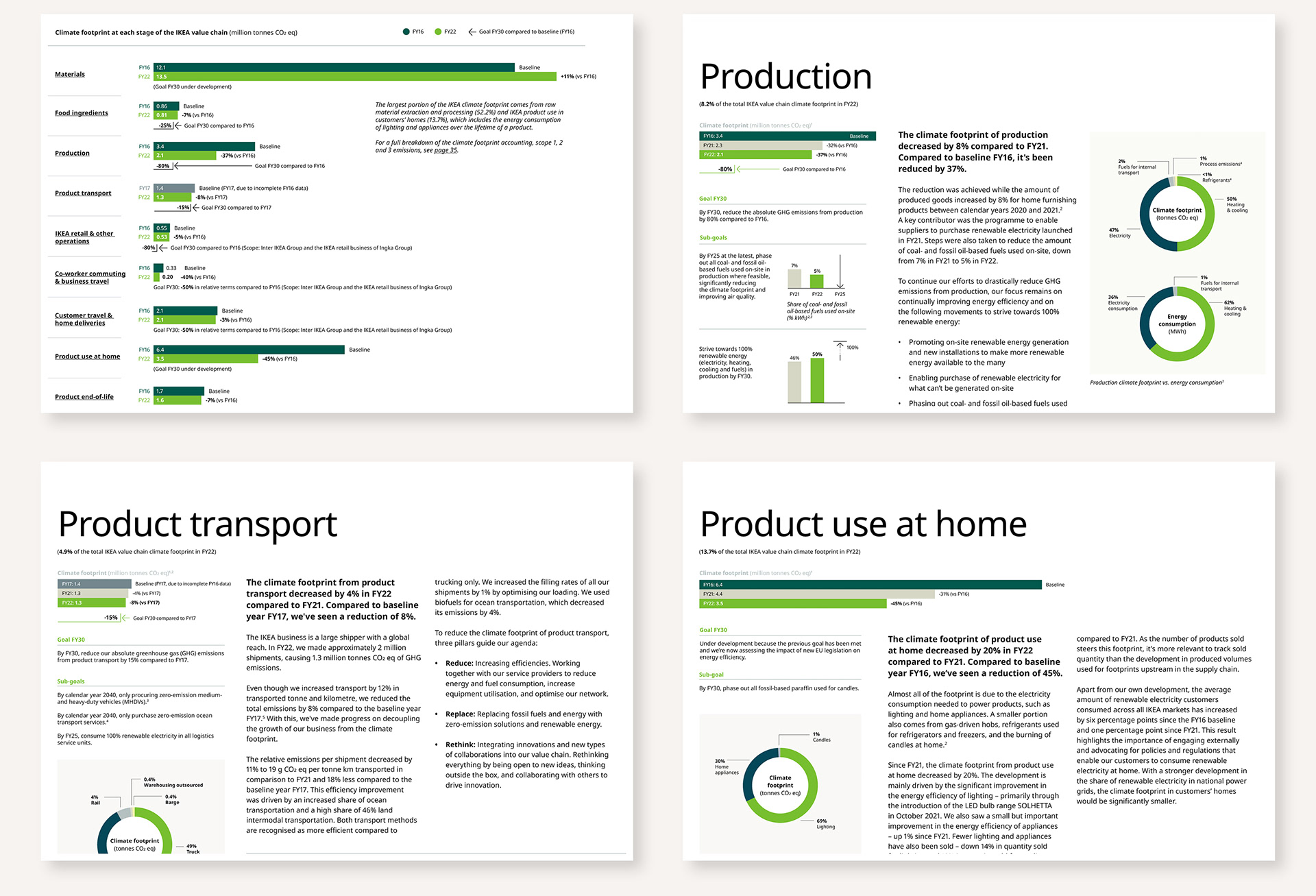Open 'Co-worker commuting & business travel' link
Viewport: 1316px width, 896px height.
click(90, 278)
